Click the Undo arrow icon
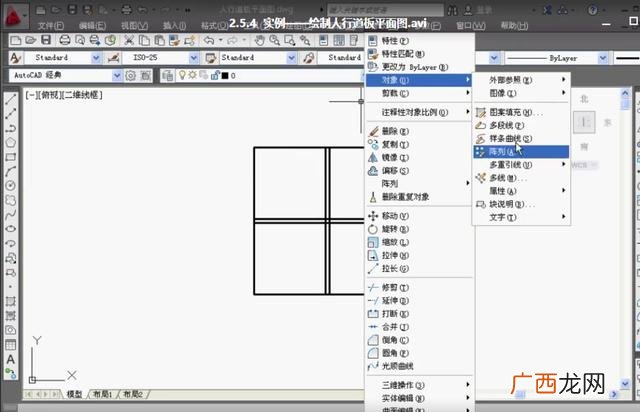The height and width of the screenshot is (412, 640). [209, 40]
